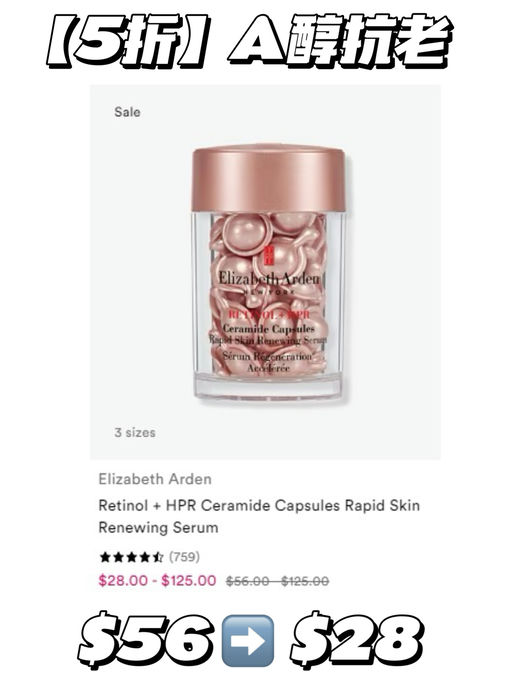
Task: Click the blue right-arrow emoji icon
Action: pos(248,641)
